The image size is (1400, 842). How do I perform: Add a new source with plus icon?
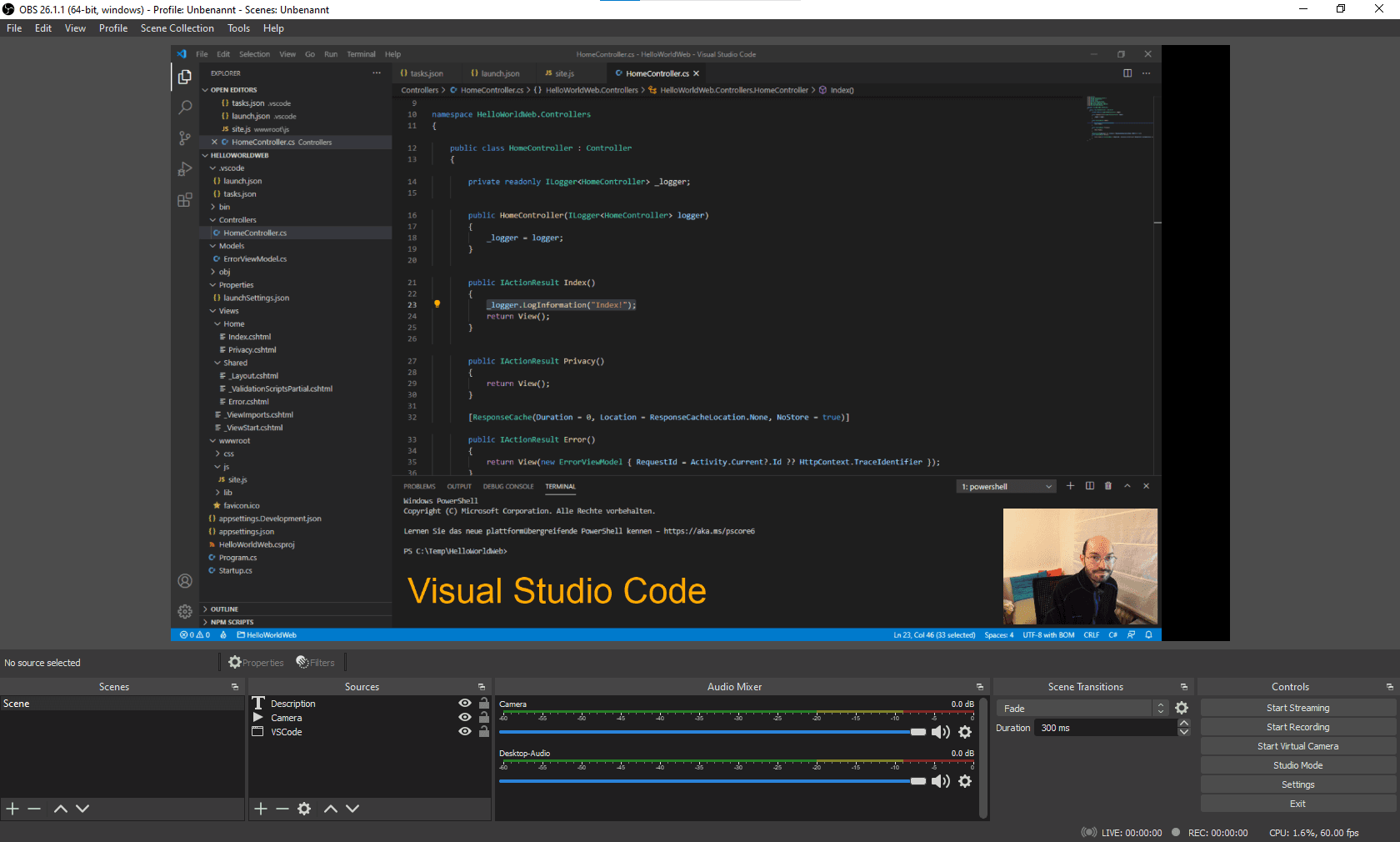point(261,809)
